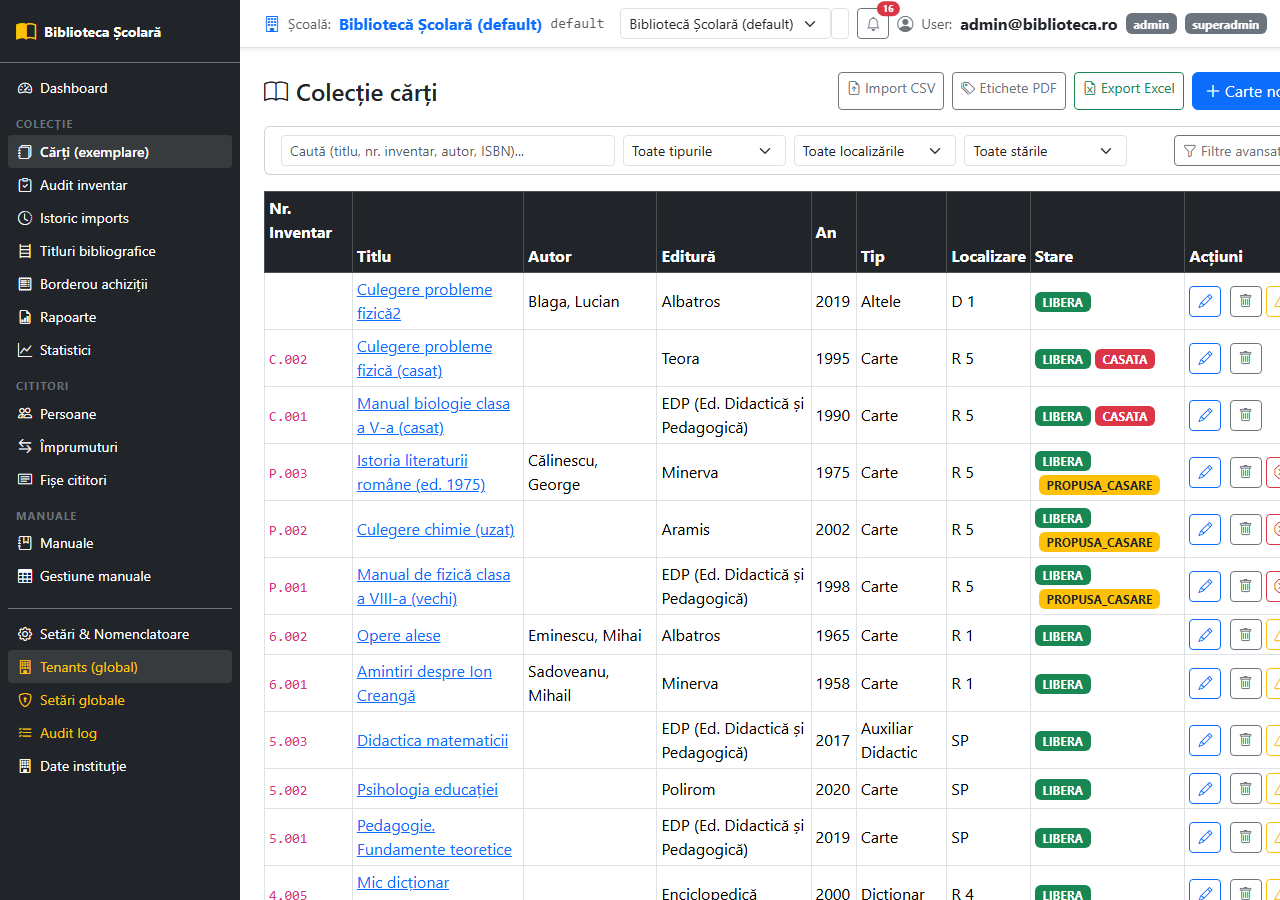Open Audit log page
The height and width of the screenshot is (900, 1280).
tap(120, 733)
